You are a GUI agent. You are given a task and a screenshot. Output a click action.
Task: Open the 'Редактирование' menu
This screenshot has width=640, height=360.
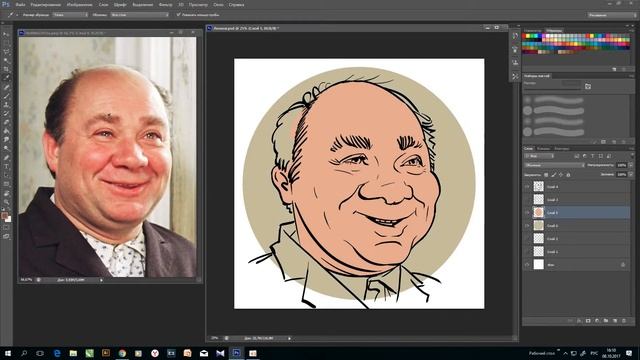[46, 5]
